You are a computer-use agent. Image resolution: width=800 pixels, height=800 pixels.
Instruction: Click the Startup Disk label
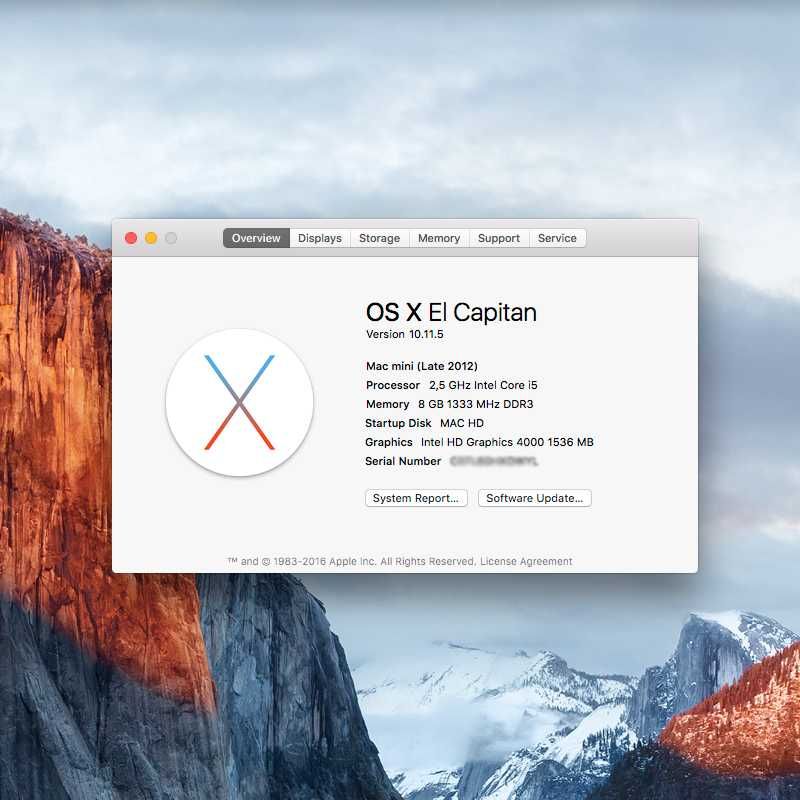(398, 423)
